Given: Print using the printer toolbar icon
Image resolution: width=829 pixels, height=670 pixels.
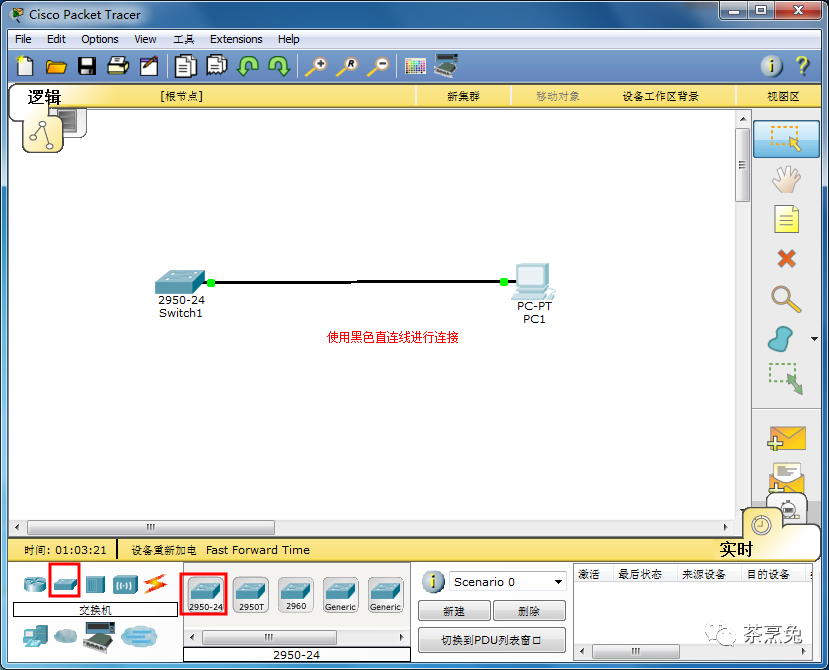Looking at the screenshot, I should (118, 66).
